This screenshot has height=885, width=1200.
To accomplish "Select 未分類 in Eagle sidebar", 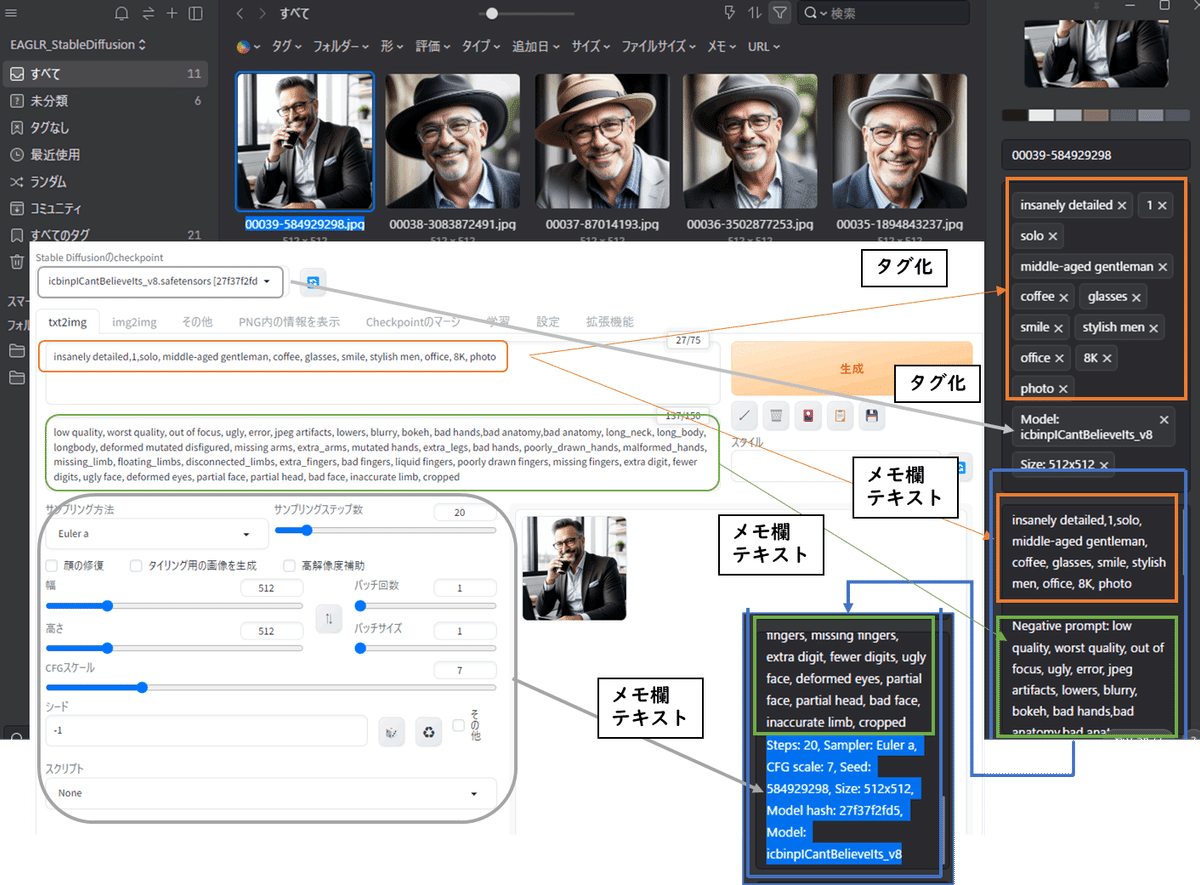I will click(x=106, y=101).
